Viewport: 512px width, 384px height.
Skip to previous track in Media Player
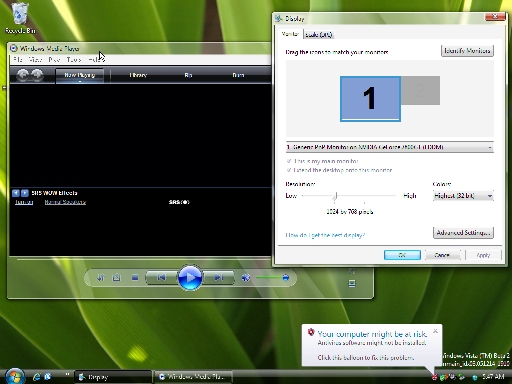[161, 277]
